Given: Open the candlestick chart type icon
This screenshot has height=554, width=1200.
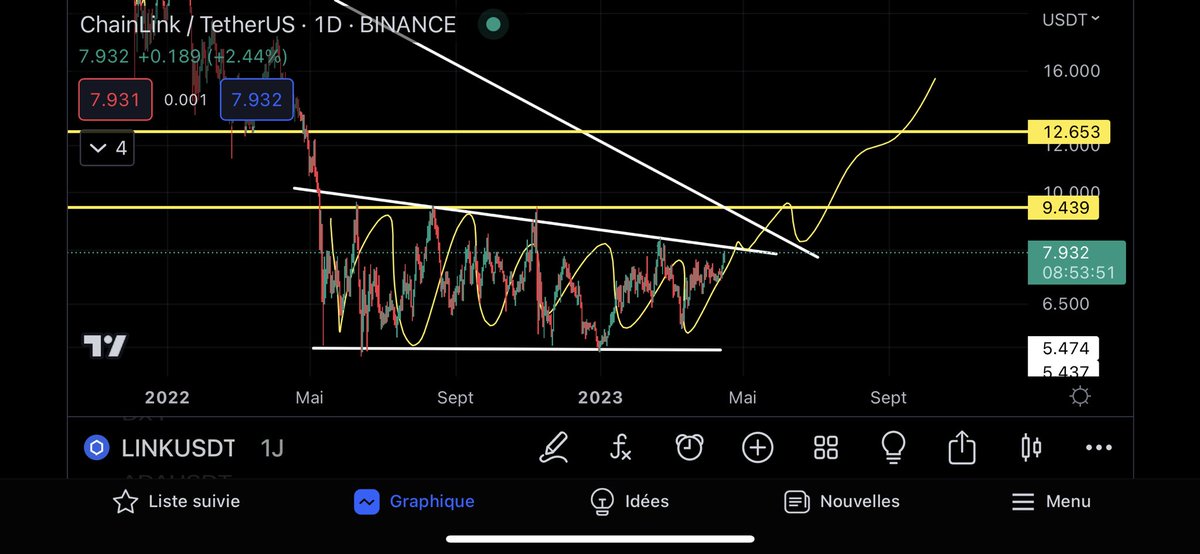Looking at the screenshot, I should [1031, 447].
